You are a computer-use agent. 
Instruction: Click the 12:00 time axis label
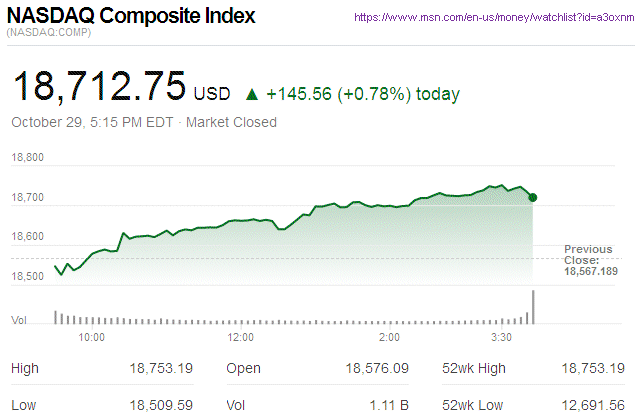(241, 337)
